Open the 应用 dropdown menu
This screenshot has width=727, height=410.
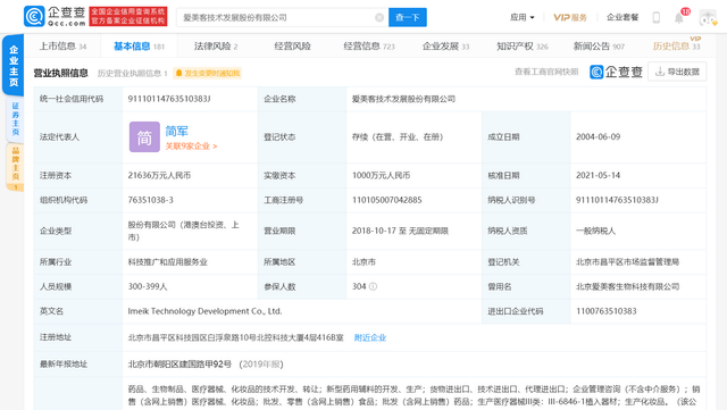pyautogui.click(x=522, y=18)
